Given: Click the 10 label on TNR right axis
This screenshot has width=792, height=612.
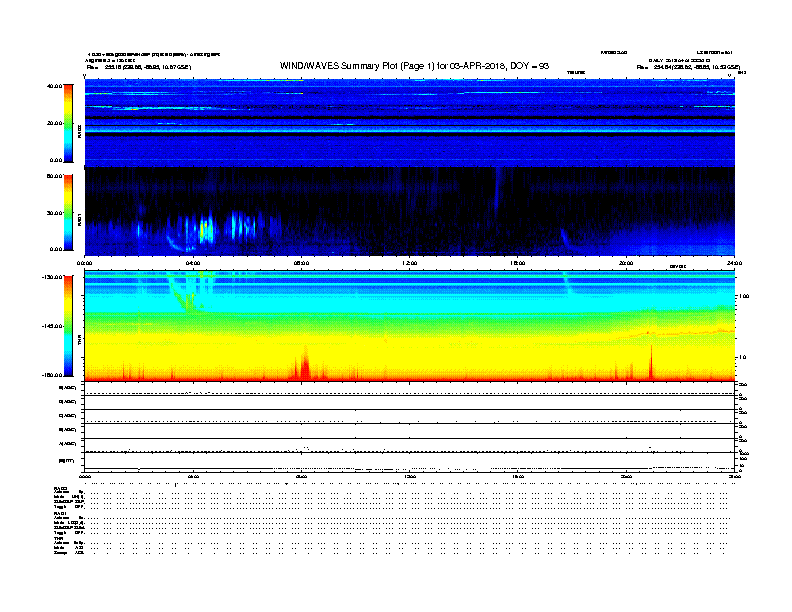Looking at the screenshot, I should click(x=742, y=358).
